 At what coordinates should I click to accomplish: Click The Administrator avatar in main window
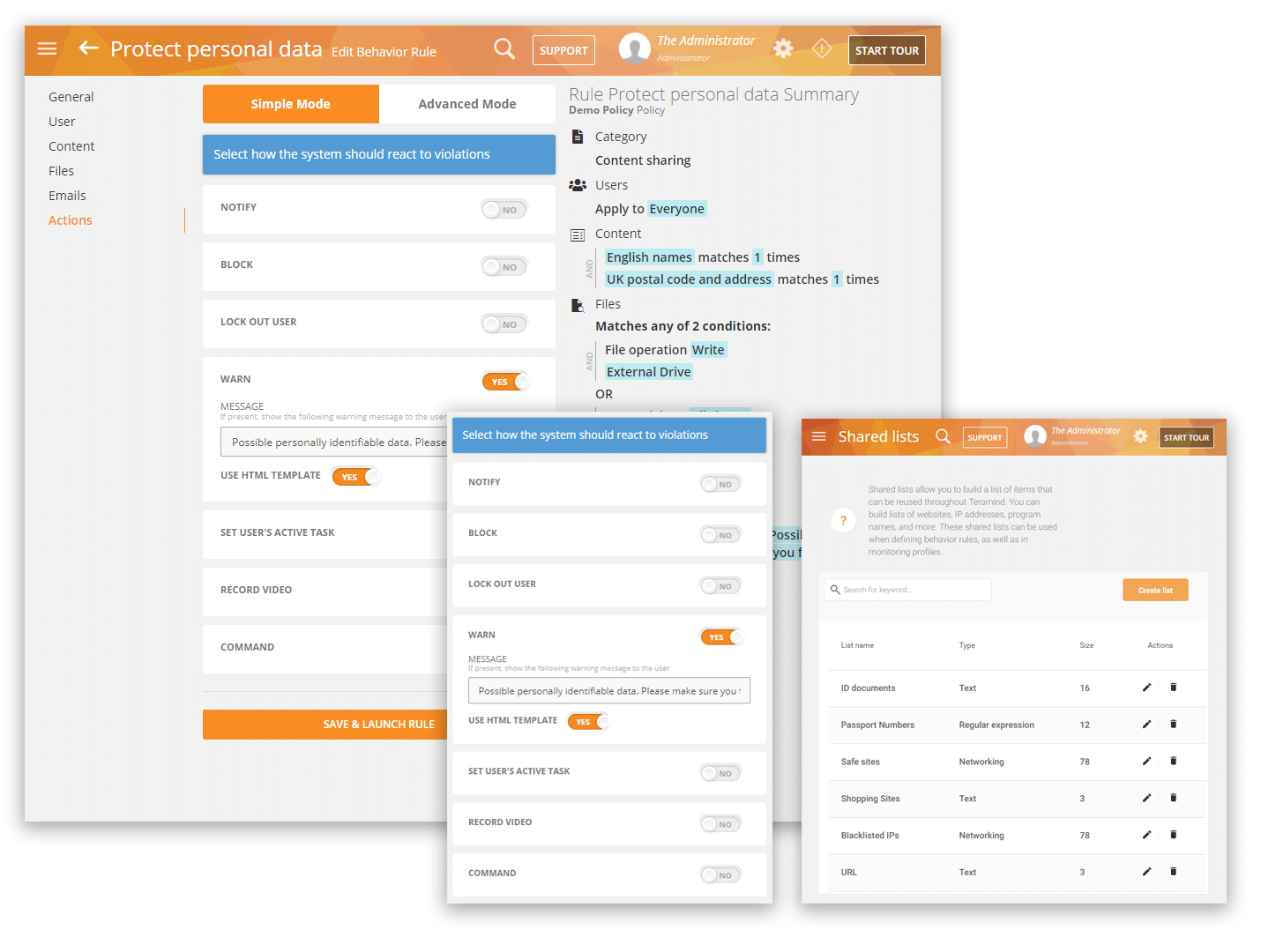635,48
